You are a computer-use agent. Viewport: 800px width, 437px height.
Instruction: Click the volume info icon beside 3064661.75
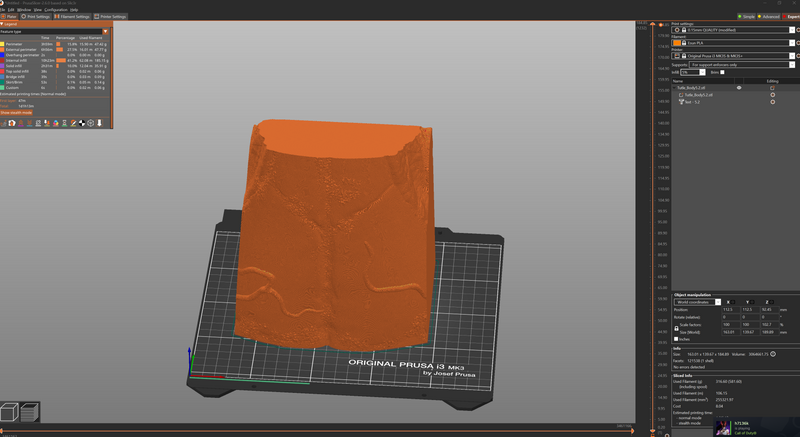773,354
